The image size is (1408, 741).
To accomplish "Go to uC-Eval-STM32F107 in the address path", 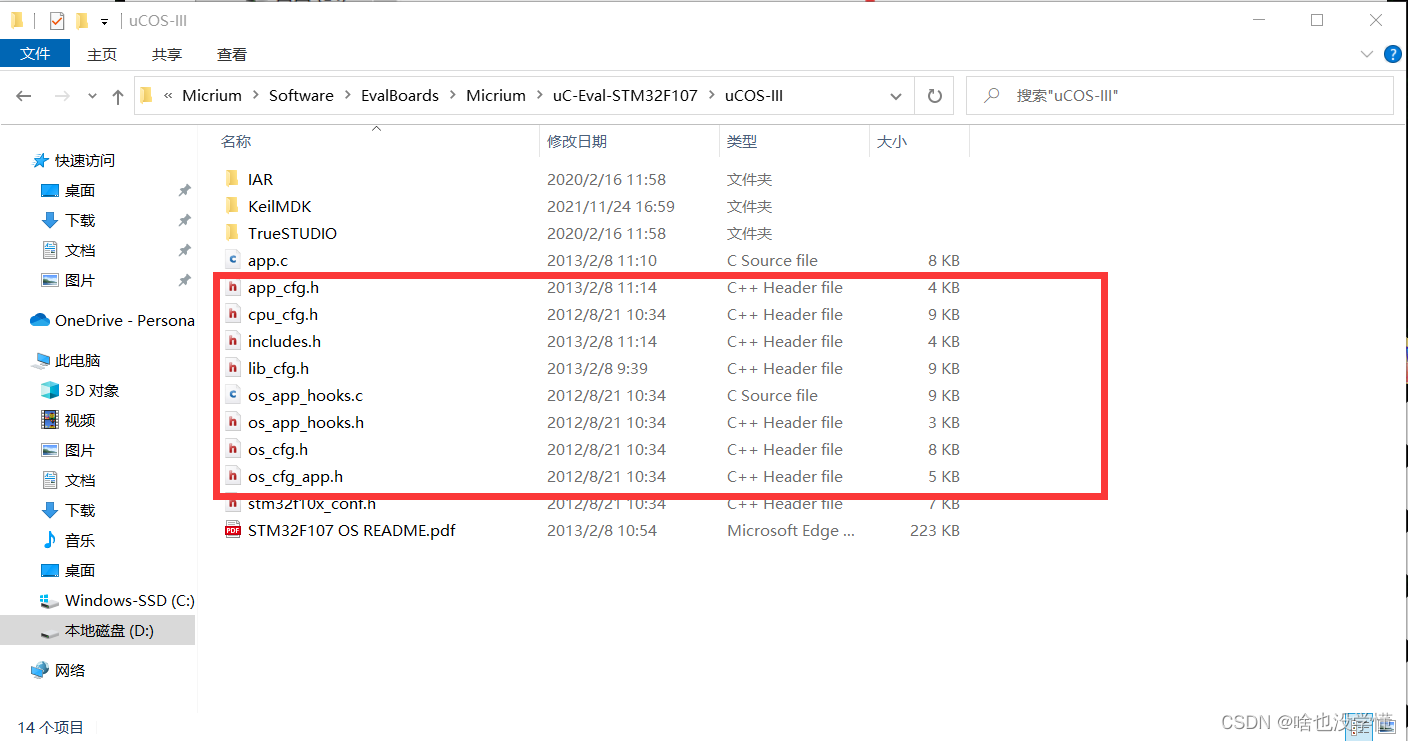I will tap(625, 96).
